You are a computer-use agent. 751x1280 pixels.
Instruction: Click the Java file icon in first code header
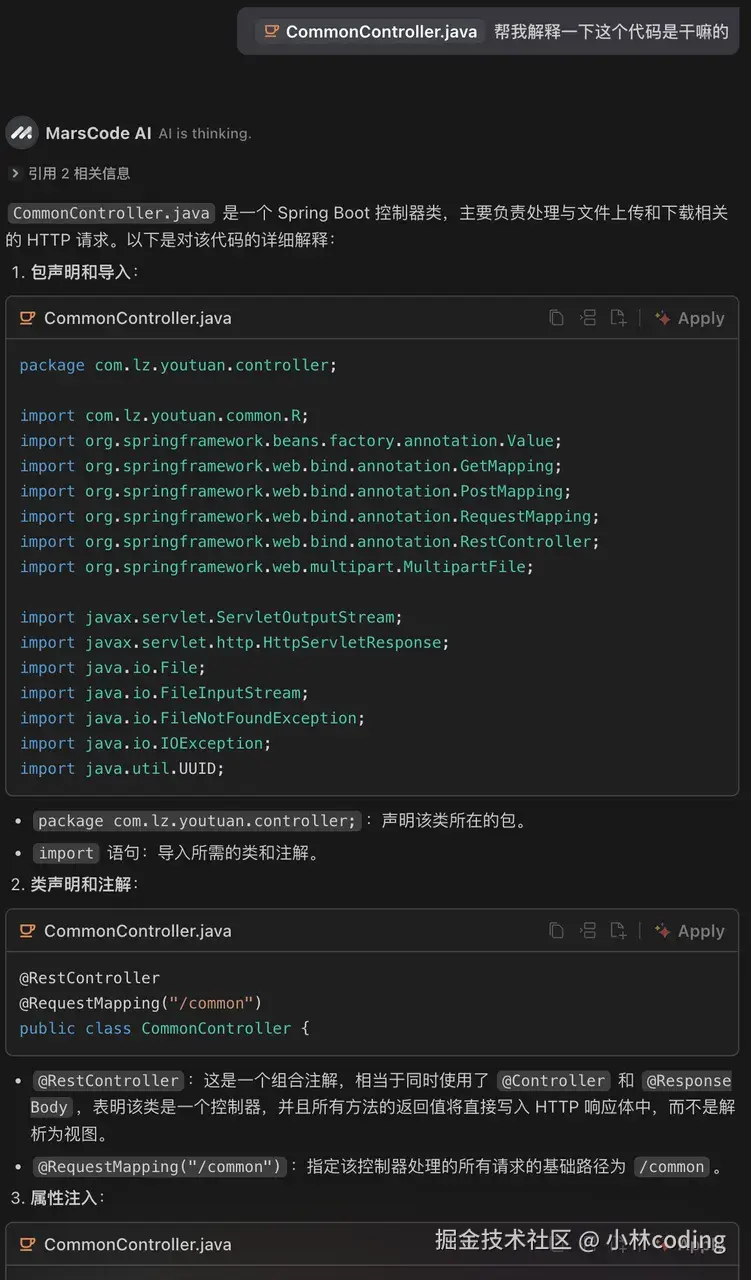point(28,318)
